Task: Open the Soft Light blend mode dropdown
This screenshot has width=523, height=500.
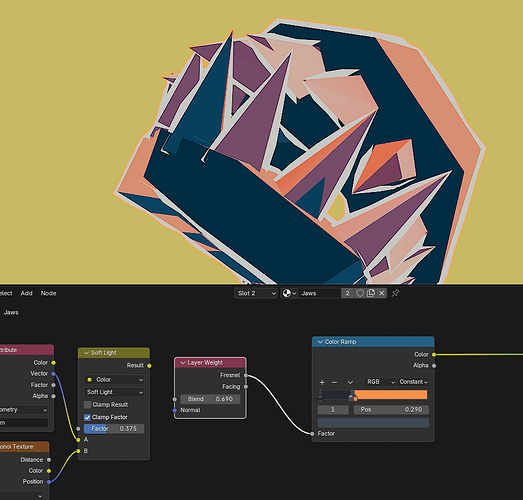Action: (x=114, y=392)
